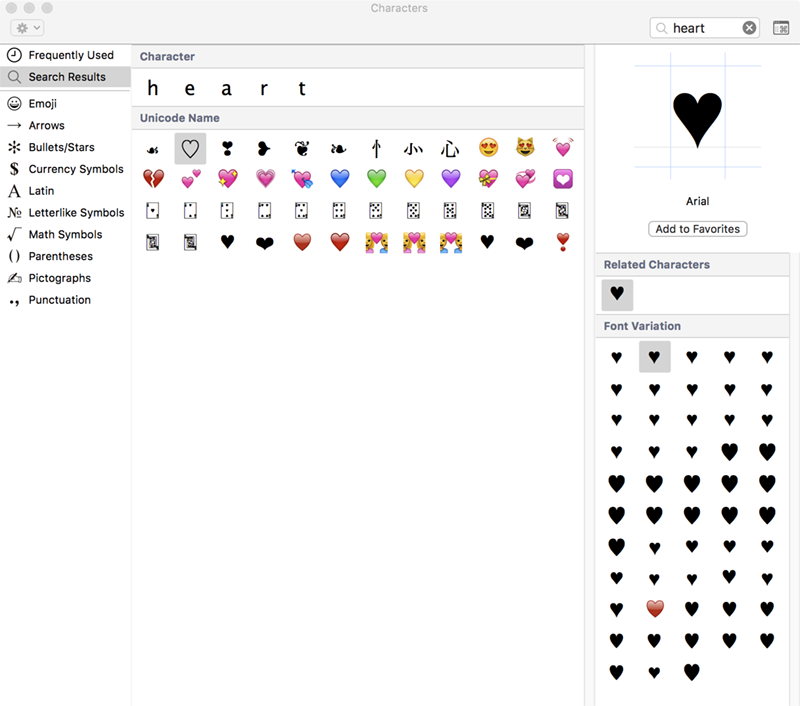Click the Add to Favorites button
The height and width of the screenshot is (706, 800).
pyautogui.click(x=697, y=229)
